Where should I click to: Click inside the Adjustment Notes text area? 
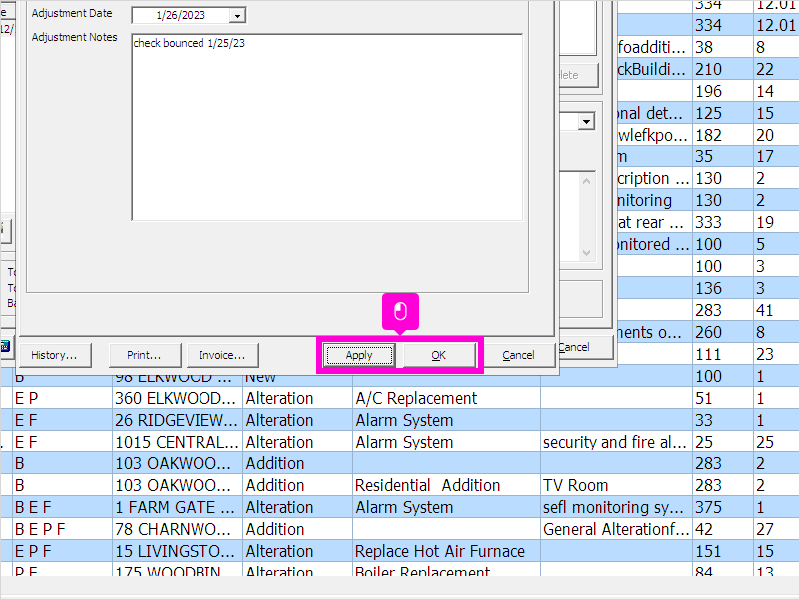click(327, 128)
